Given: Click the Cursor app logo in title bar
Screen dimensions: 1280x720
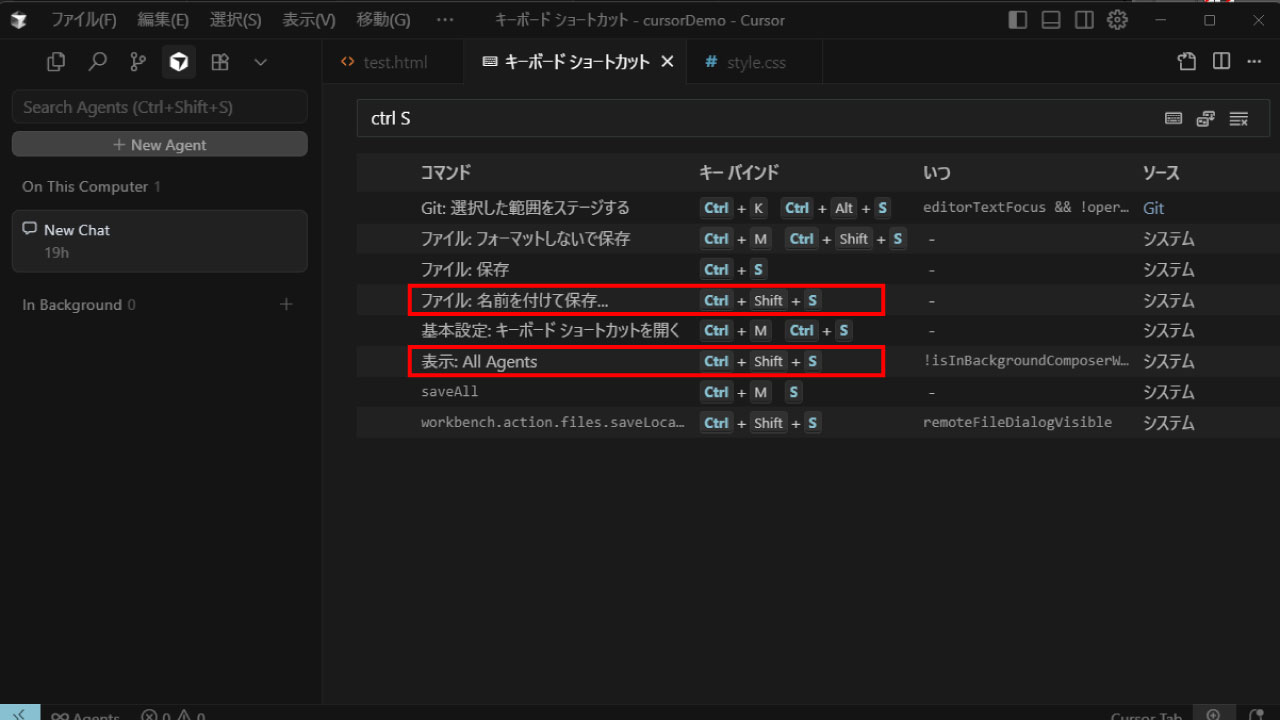Looking at the screenshot, I should point(19,20).
